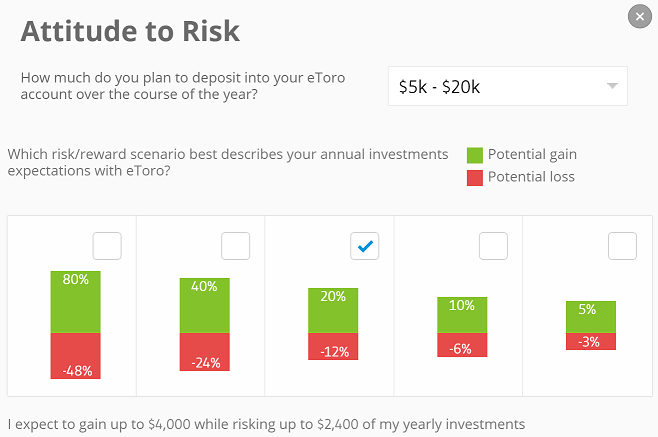658x437 pixels.
Task: Check the 10% gain scenario checkbox
Action: (x=494, y=246)
